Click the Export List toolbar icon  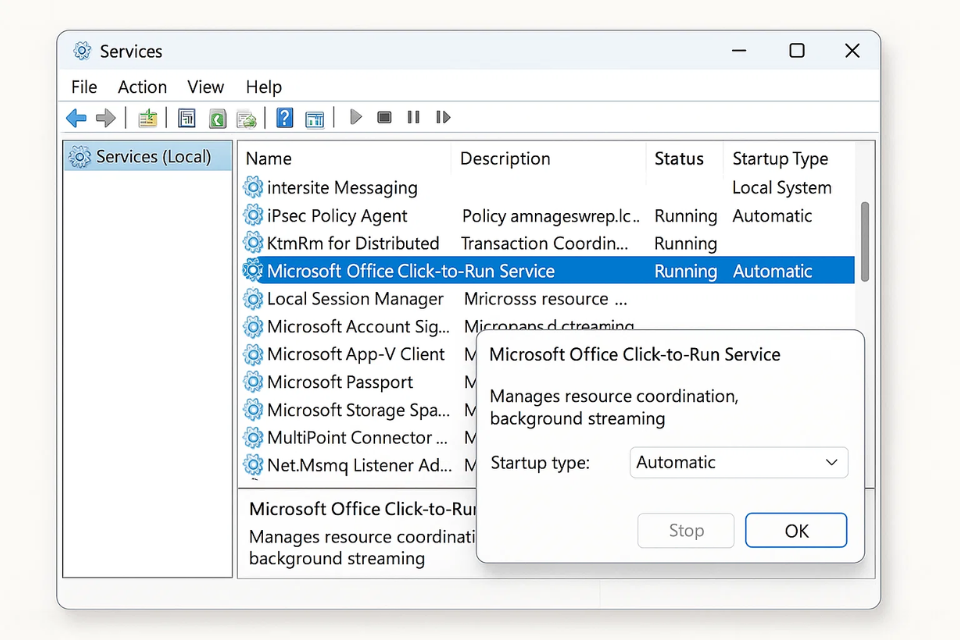coord(246,117)
